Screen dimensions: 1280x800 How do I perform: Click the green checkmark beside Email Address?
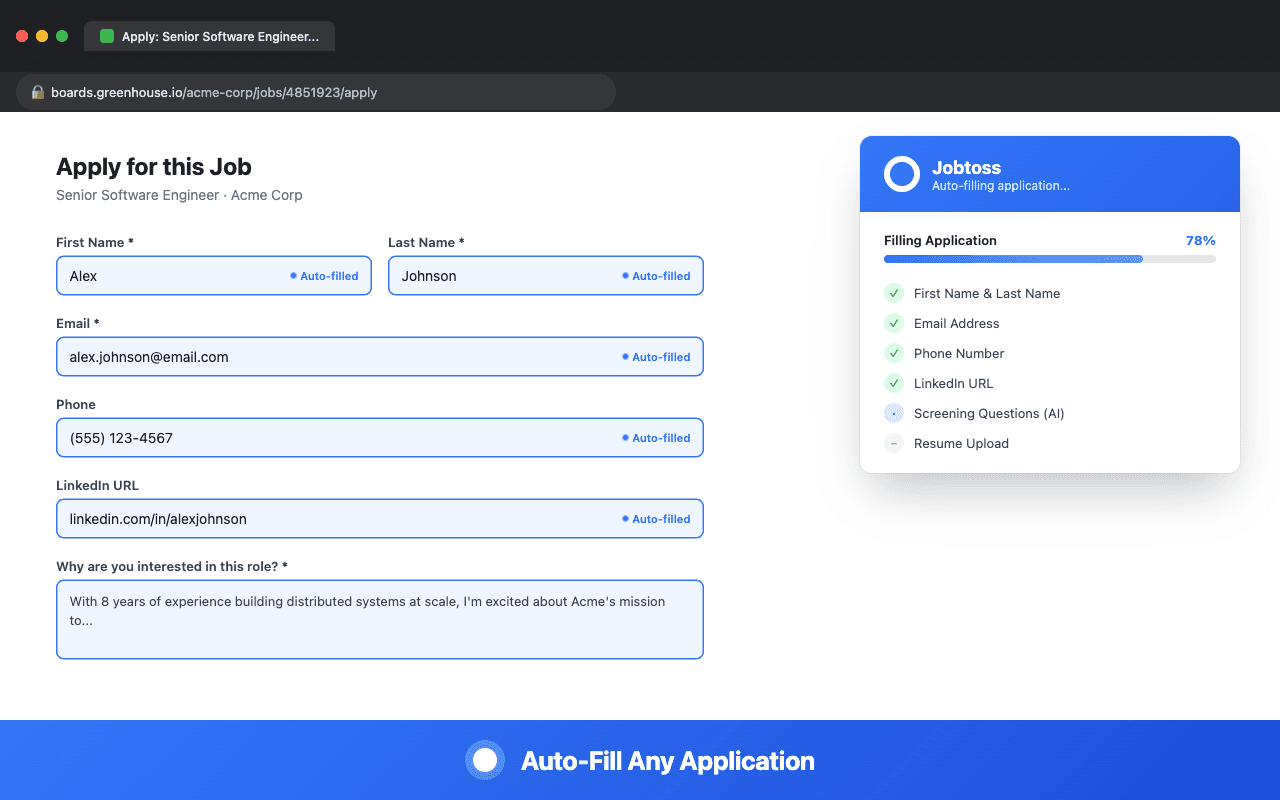pyautogui.click(x=894, y=323)
